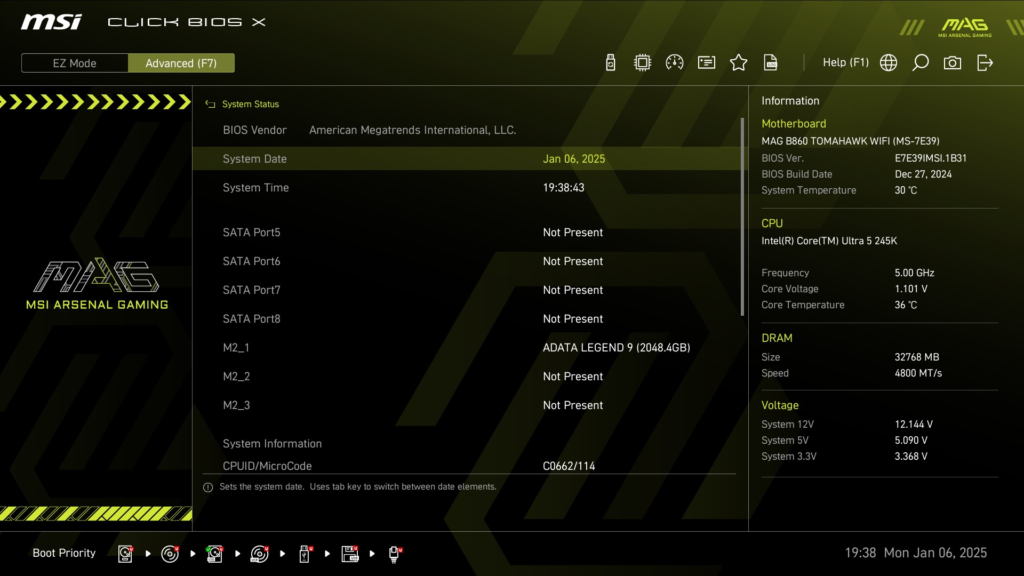Change language with the globe icon
The image size is (1024, 576).
tap(887, 62)
